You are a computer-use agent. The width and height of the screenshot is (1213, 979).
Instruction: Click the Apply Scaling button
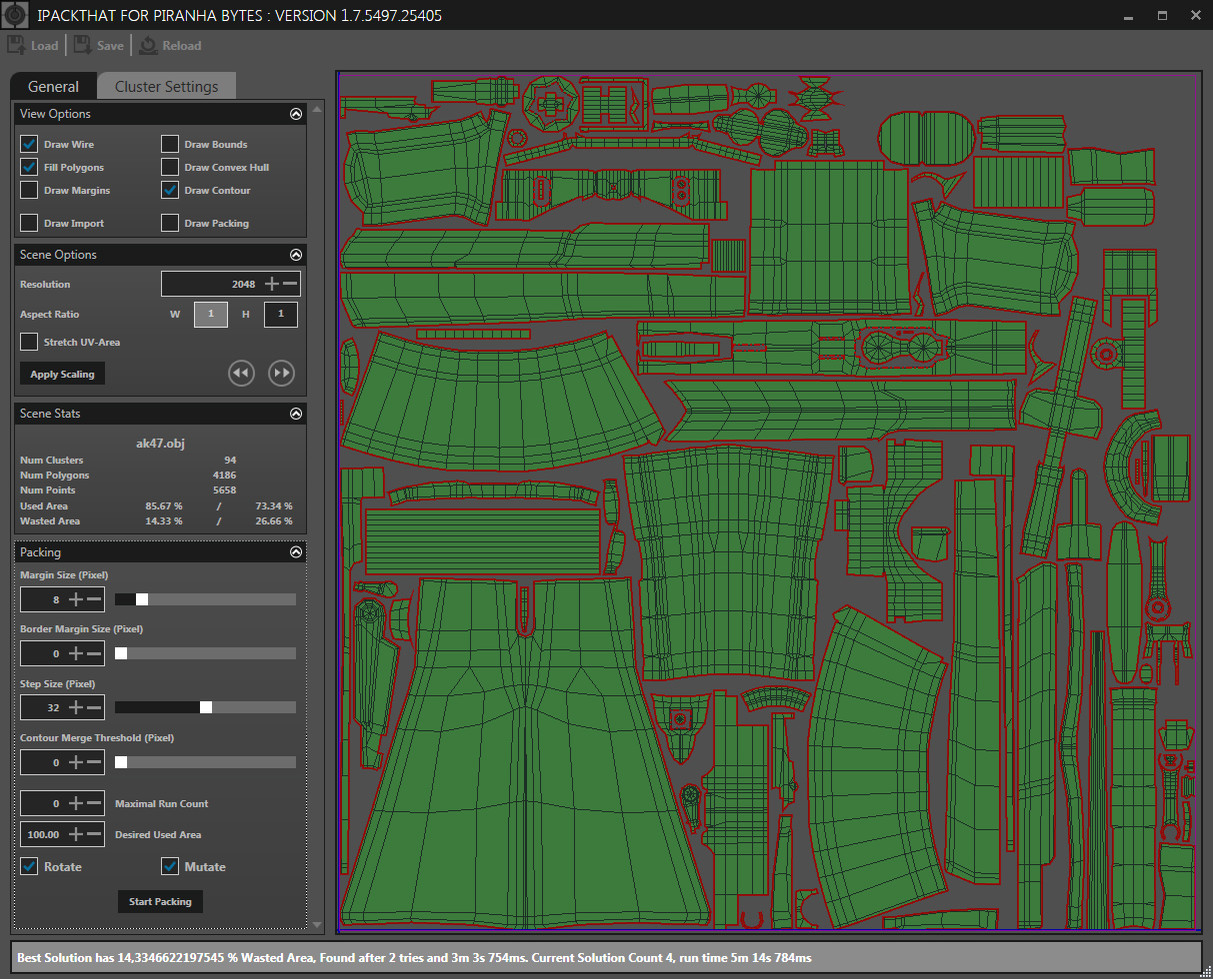[x=61, y=373]
